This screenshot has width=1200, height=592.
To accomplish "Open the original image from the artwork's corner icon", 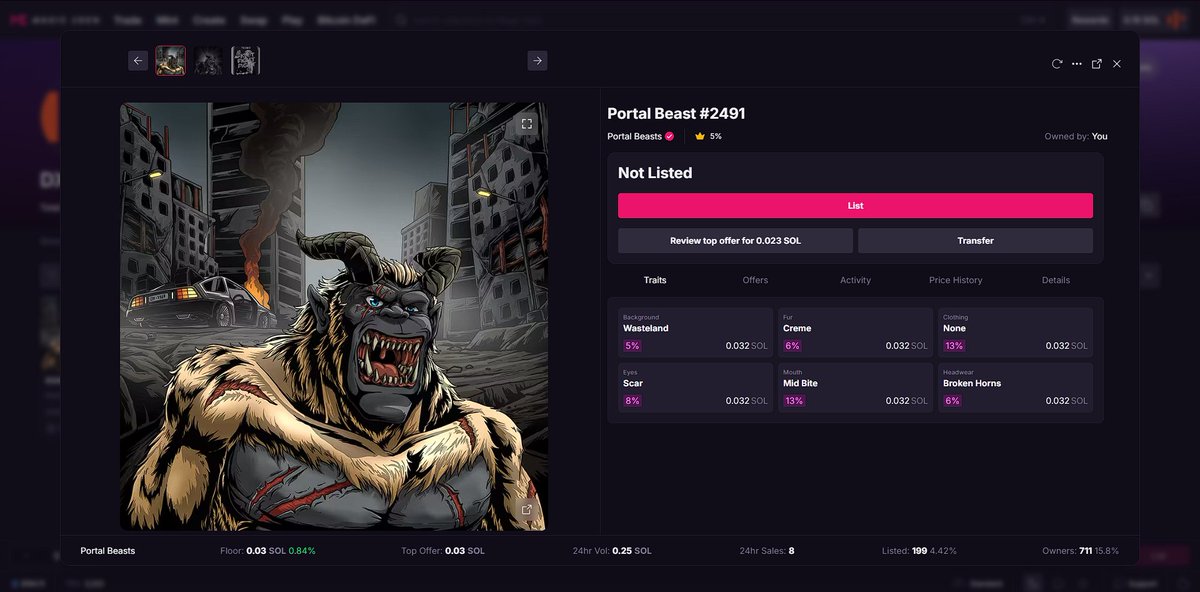I will click(526, 509).
